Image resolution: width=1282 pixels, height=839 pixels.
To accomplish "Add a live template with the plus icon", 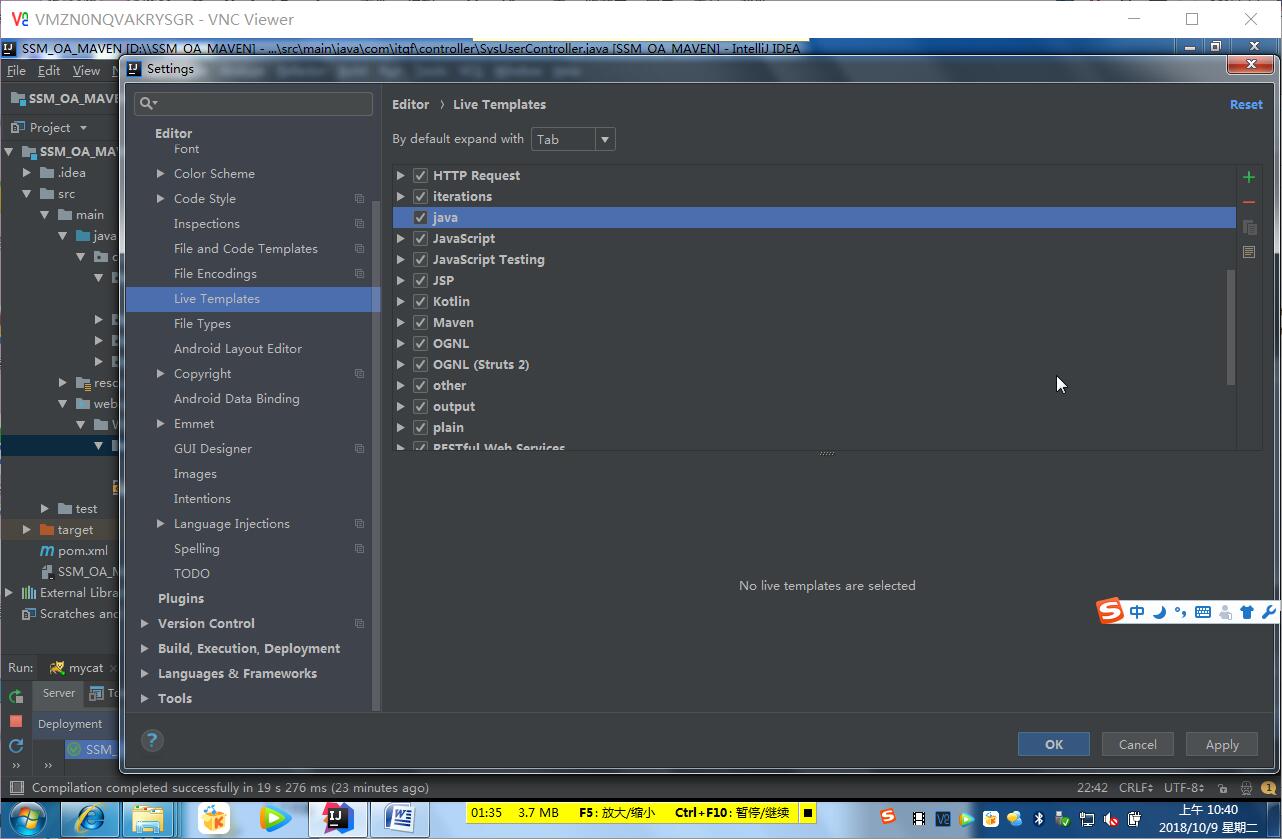I will click(1249, 177).
